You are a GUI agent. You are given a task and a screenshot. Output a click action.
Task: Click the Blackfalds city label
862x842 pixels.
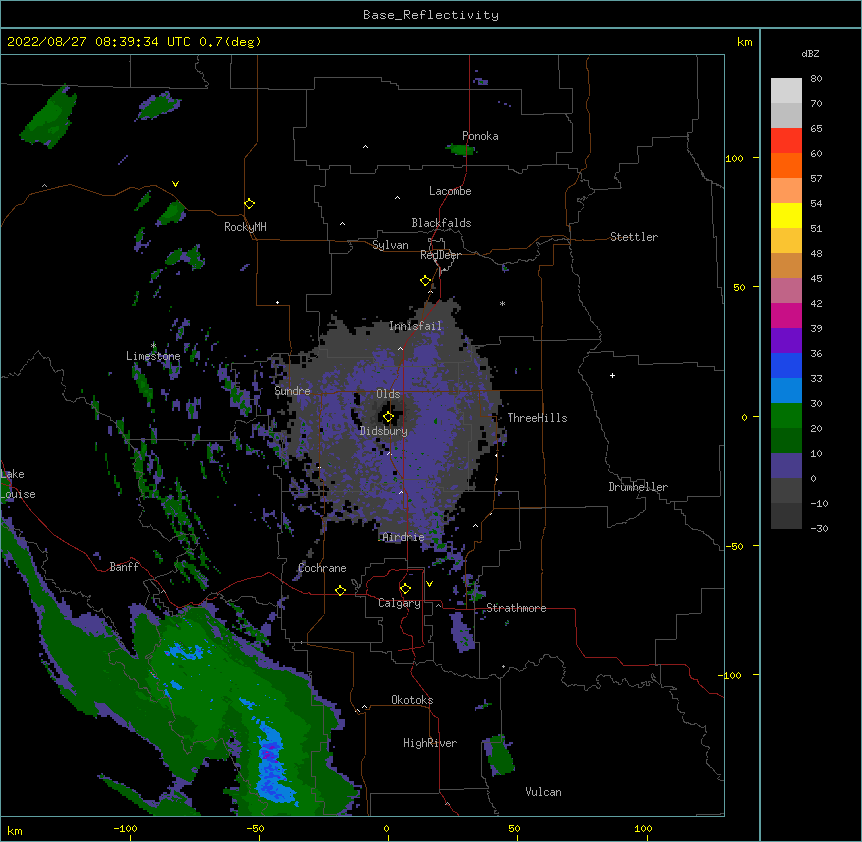click(x=441, y=223)
